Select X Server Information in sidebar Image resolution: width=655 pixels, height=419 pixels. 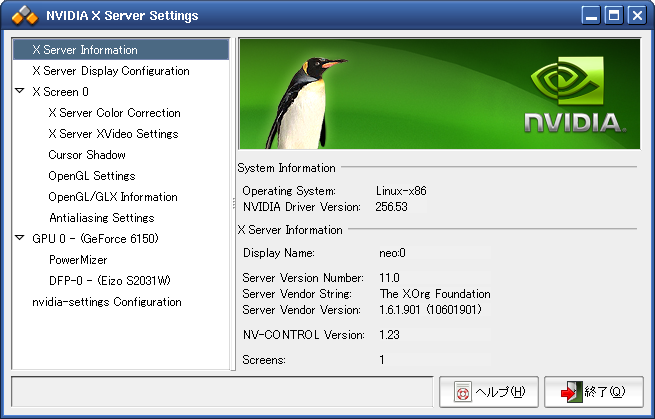click(85, 50)
